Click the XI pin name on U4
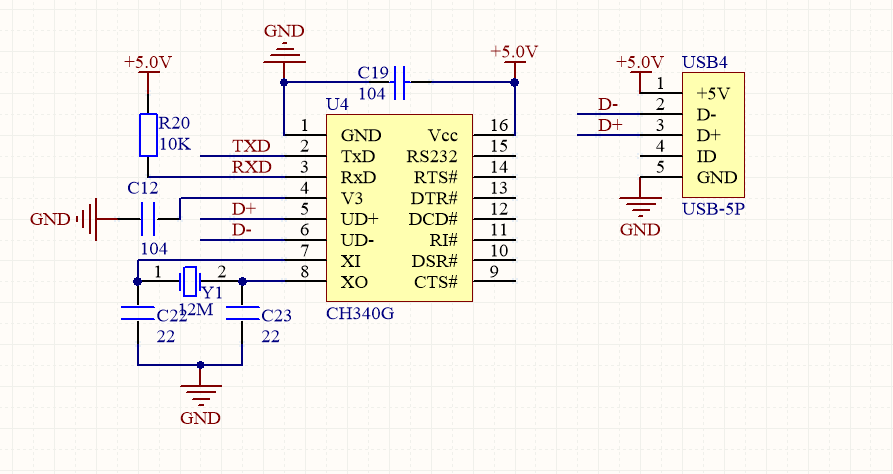 351,261
